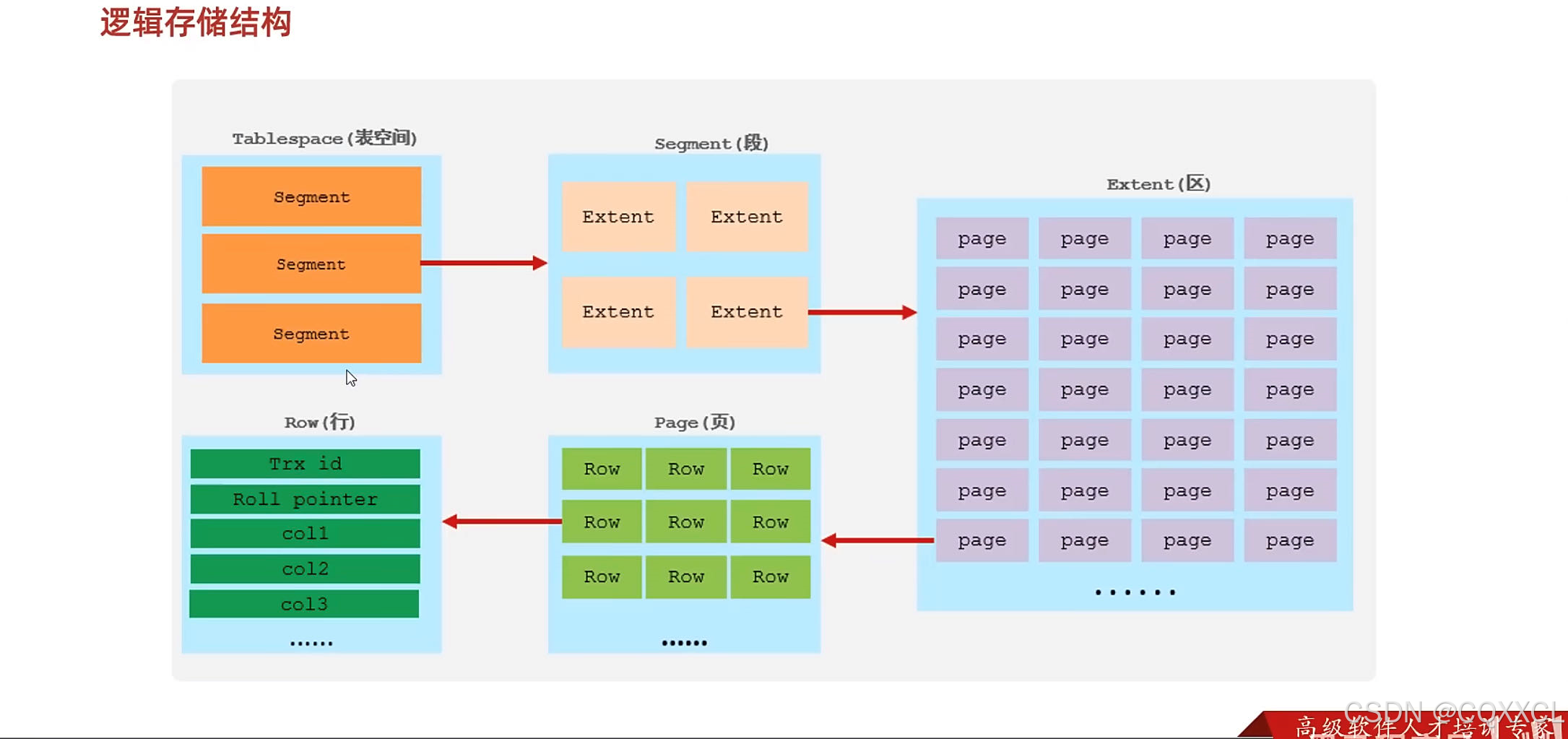Click the Trx id field in Row panel
Viewport: 1568px width, 739px height.
click(305, 464)
